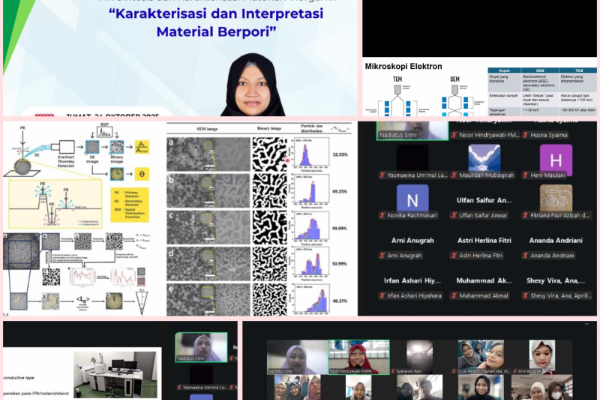Open the Mikroskopi Elektron slide thumbnail
This screenshot has height=400, width=600.
[479, 88]
